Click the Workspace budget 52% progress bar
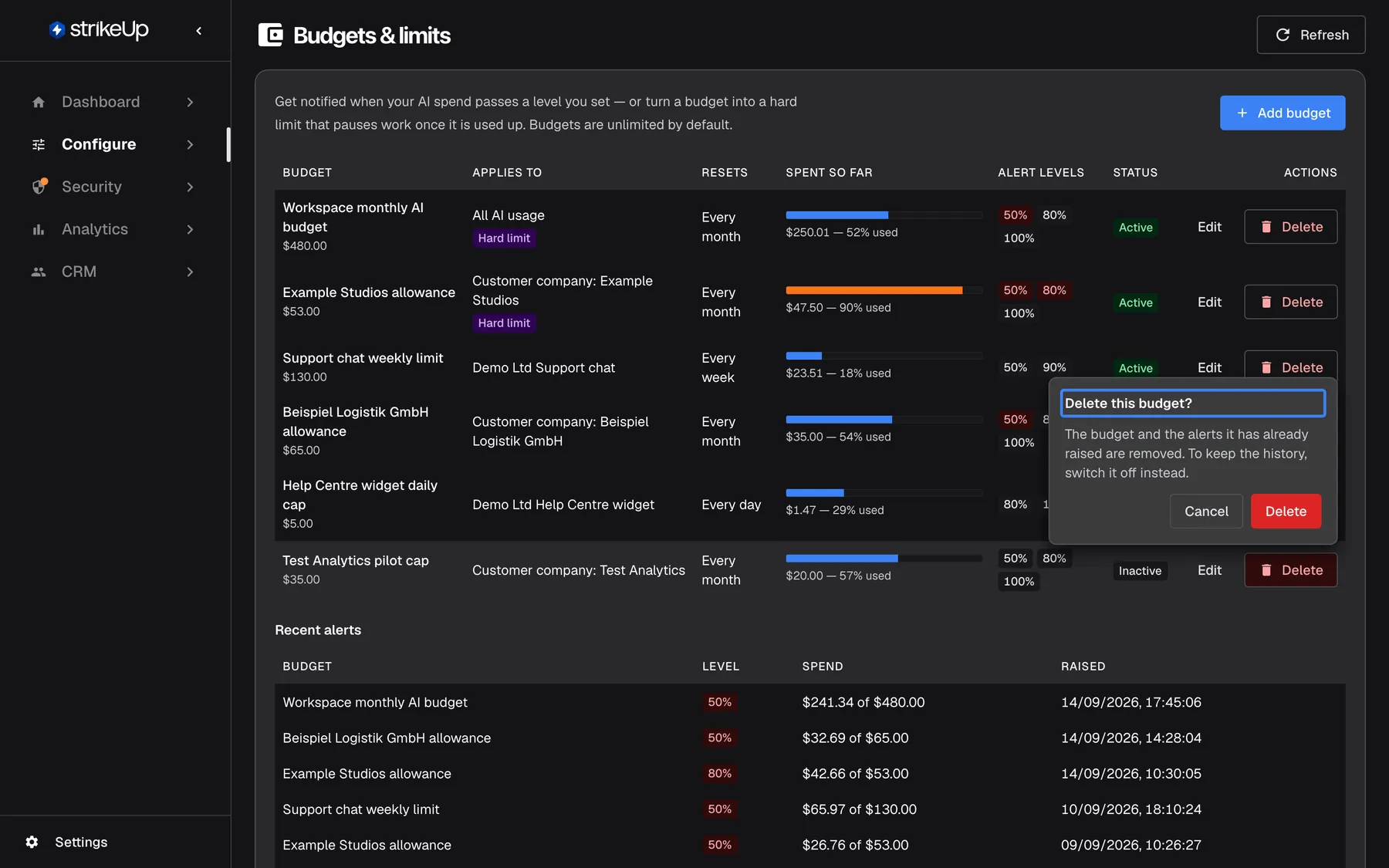Screen dimensions: 1389x868 884,215
